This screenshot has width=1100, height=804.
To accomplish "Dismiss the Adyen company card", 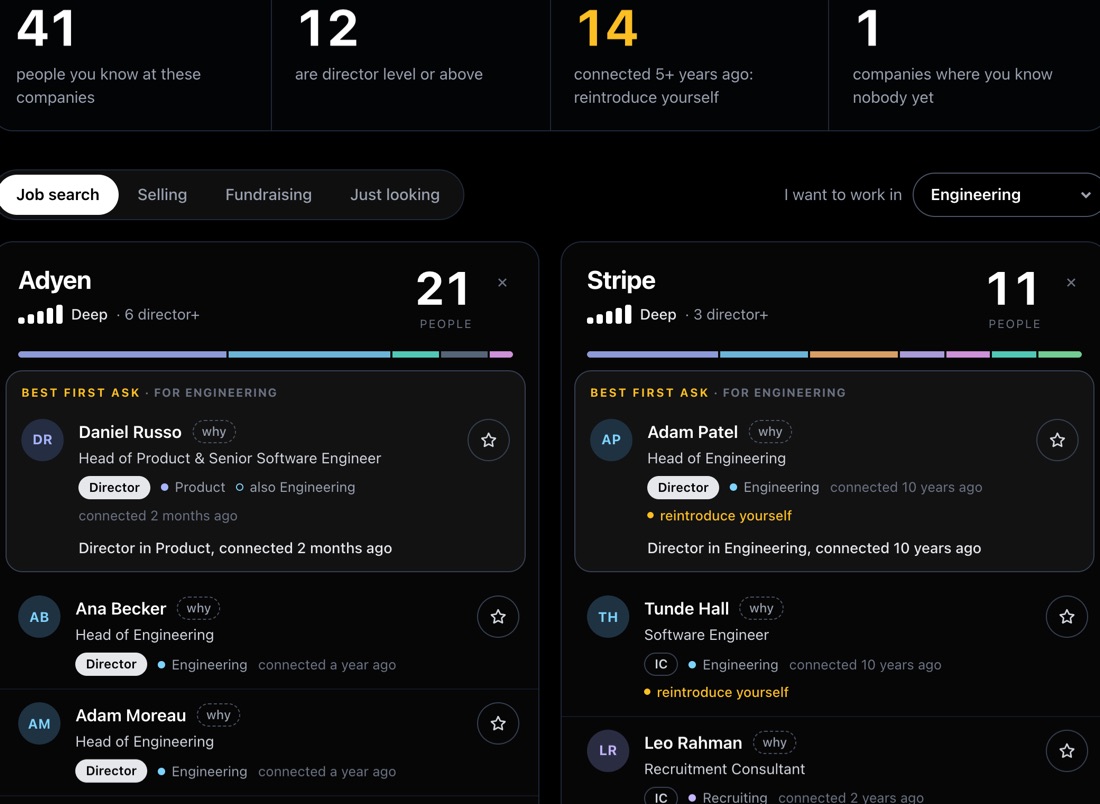I will 502,283.
